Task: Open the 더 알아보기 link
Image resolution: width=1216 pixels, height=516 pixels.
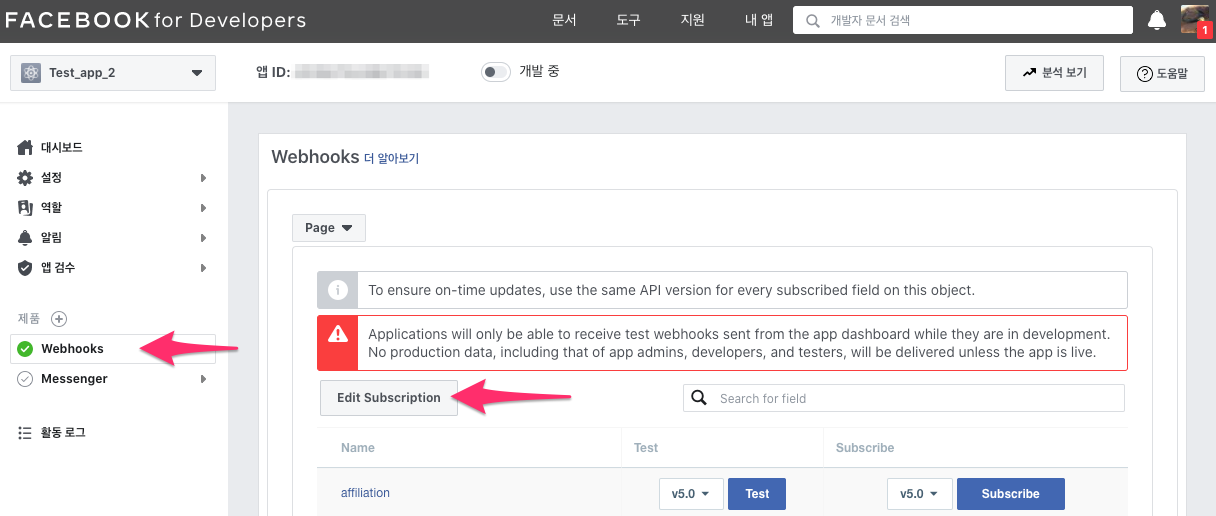Action: (391, 158)
